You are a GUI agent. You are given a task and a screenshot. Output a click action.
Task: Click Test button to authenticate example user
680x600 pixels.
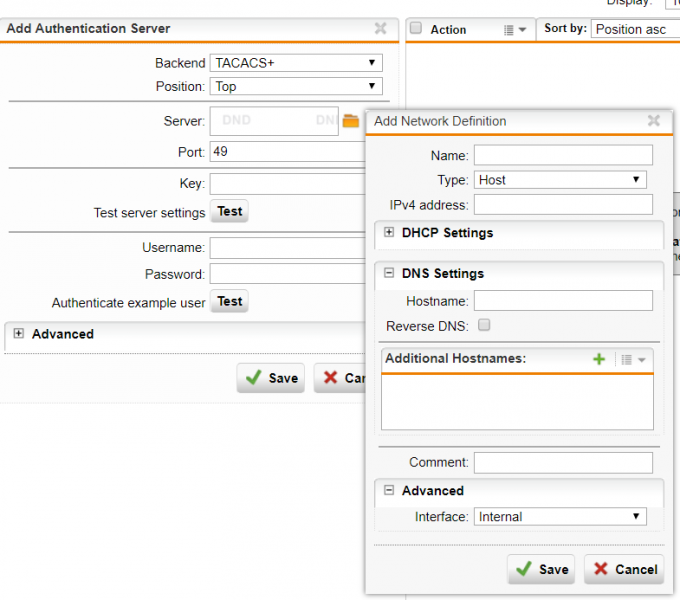[x=229, y=301]
